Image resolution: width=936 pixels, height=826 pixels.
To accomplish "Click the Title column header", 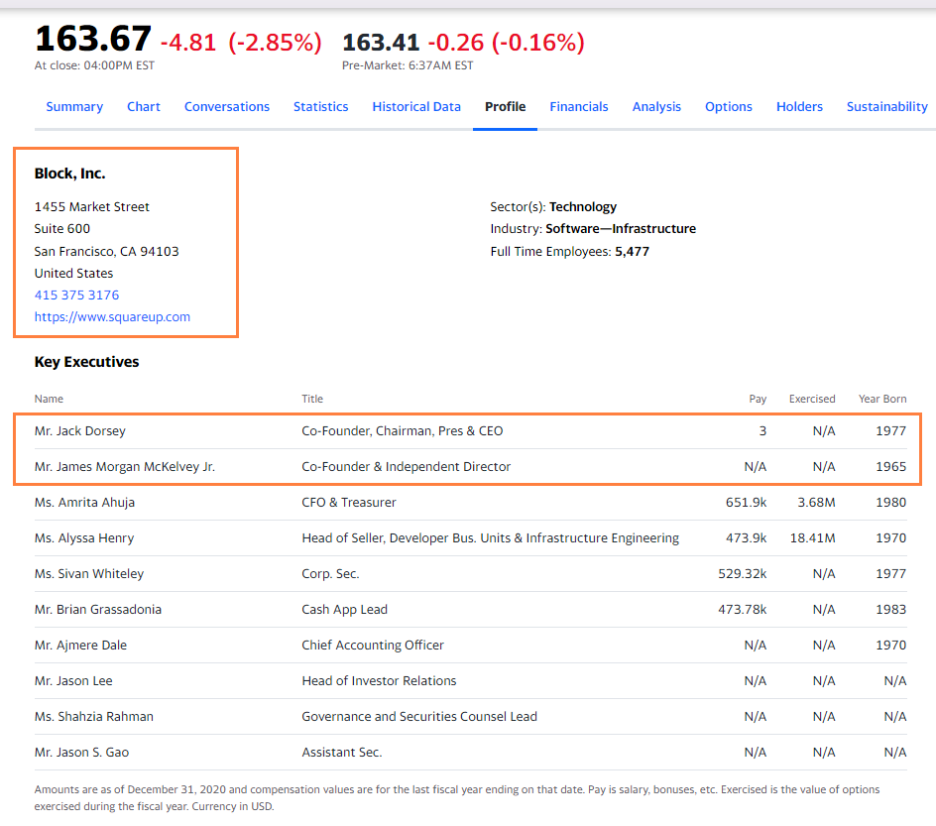I will click(x=312, y=399).
